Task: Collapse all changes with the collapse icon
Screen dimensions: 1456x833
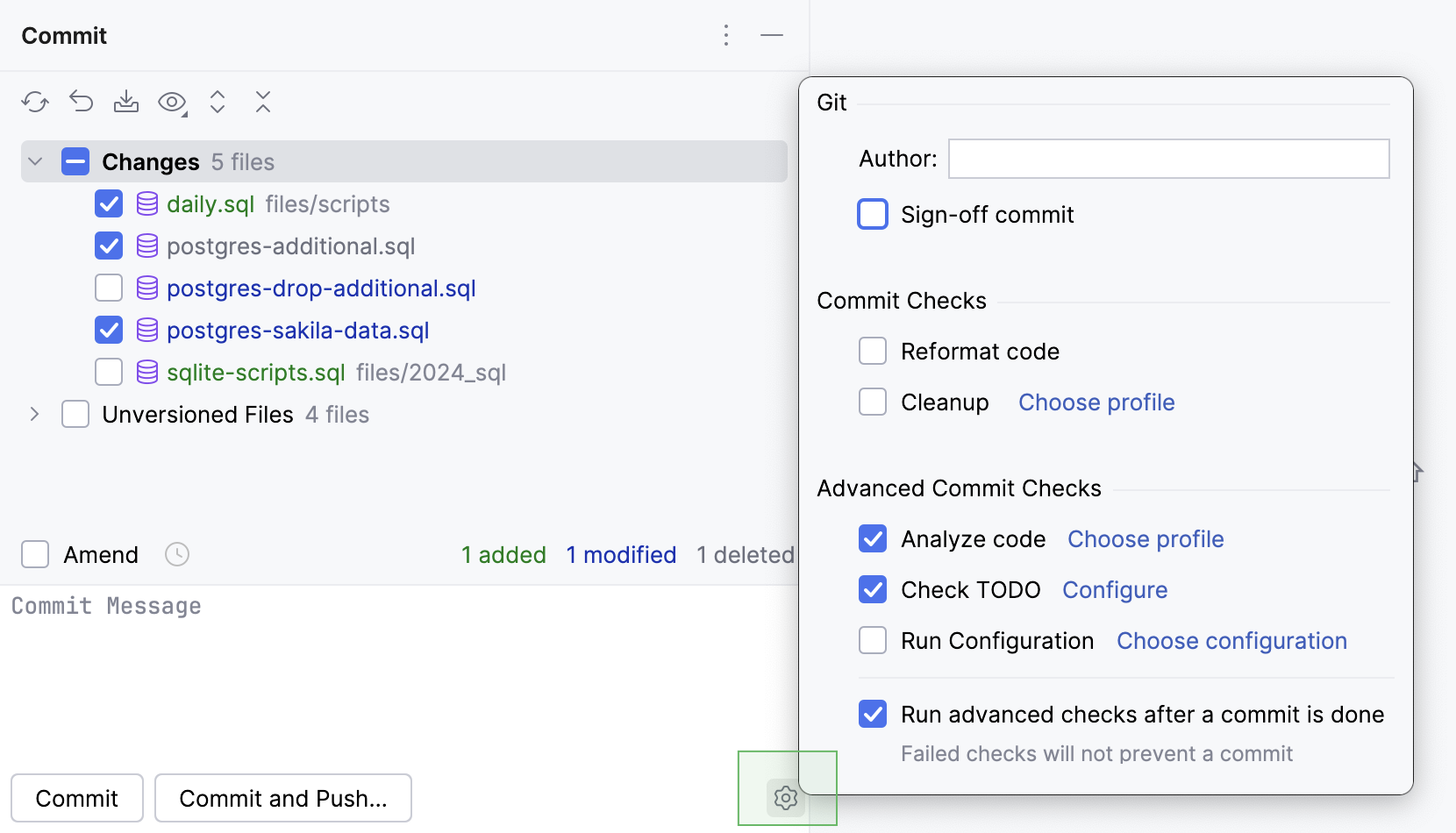Action: pyautogui.click(x=262, y=102)
